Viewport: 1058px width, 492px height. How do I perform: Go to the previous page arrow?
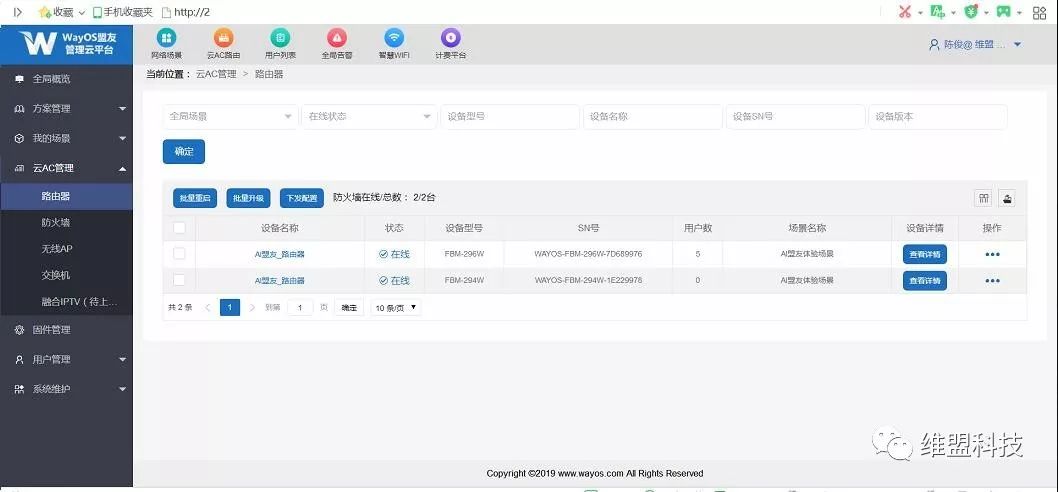point(208,308)
